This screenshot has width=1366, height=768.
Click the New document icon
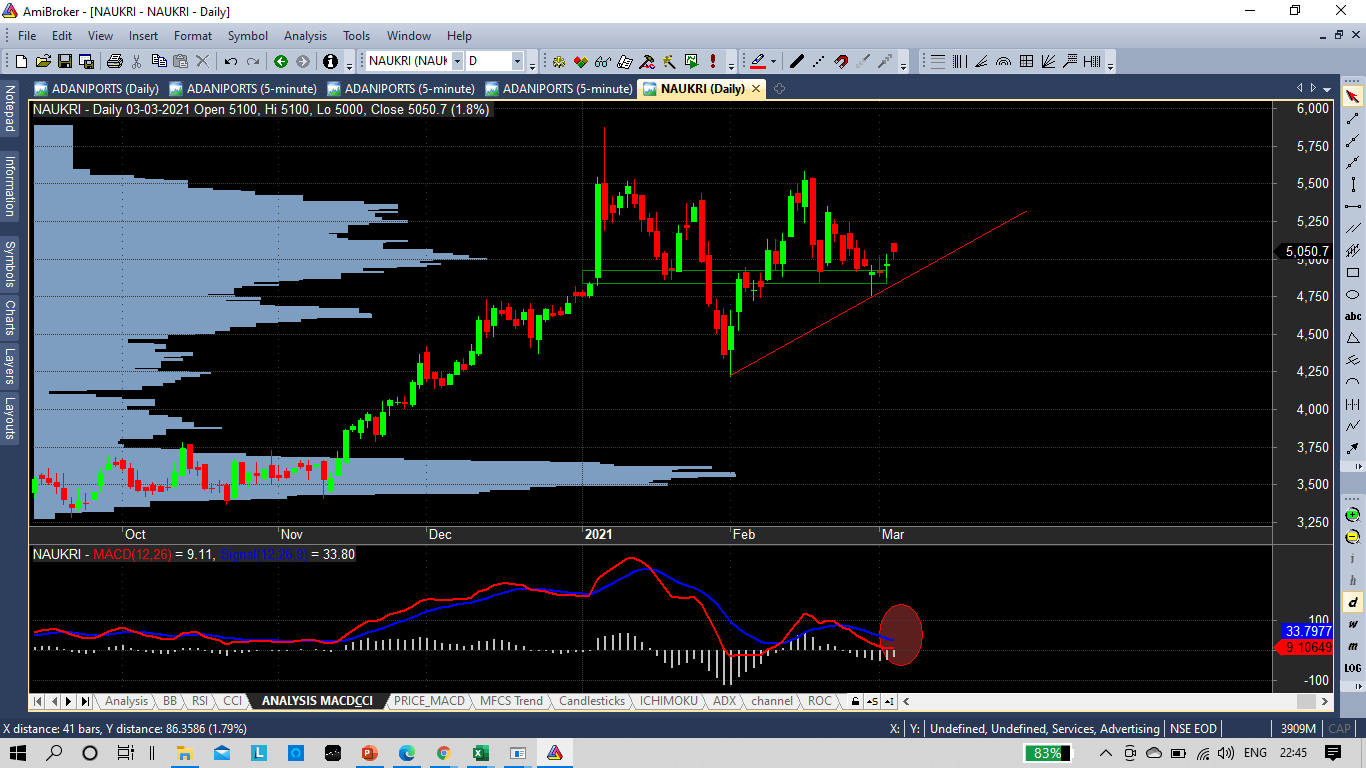click(21, 61)
